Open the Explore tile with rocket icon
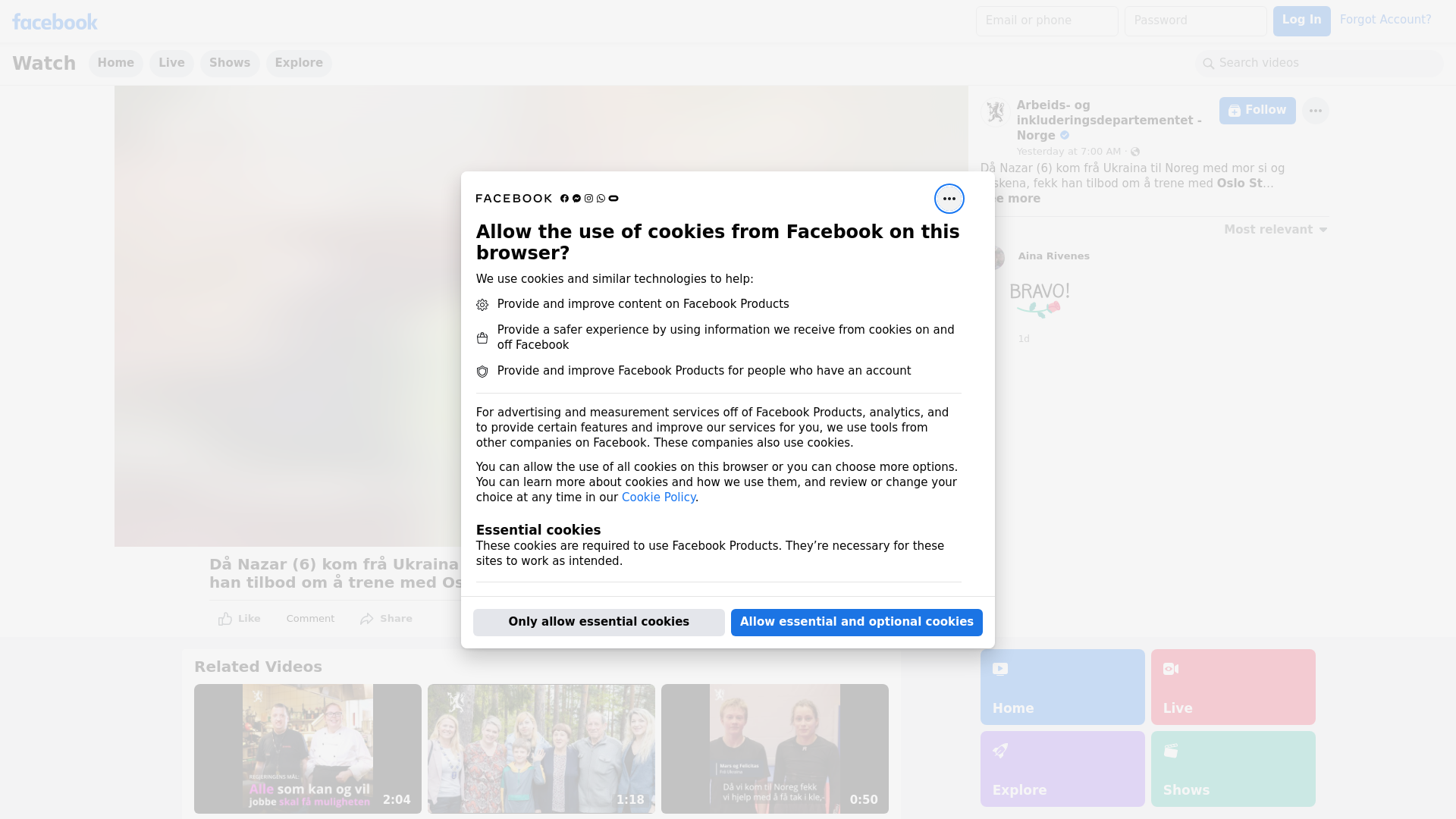This screenshot has height=819, width=1456. [x=1062, y=769]
